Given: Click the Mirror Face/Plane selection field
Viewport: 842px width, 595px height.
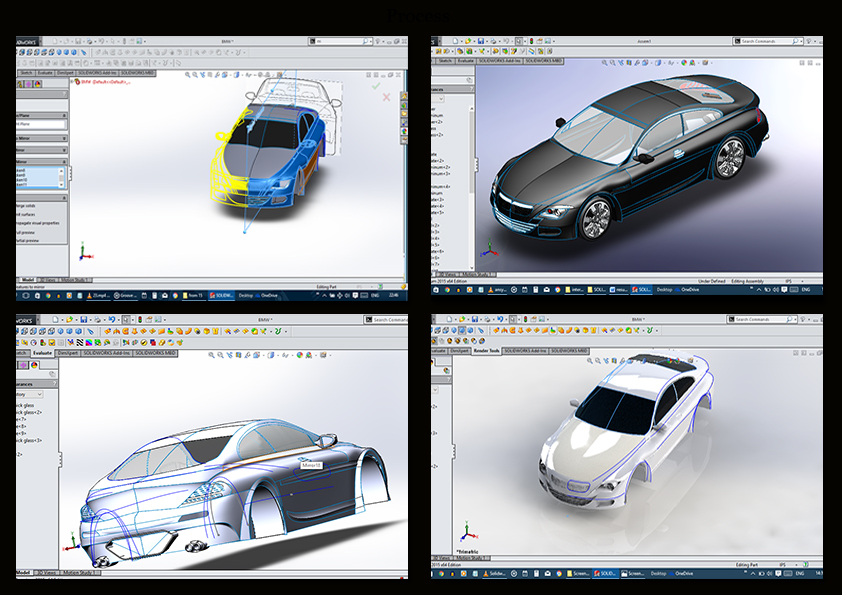Looking at the screenshot, I should pyautogui.click(x=40, y=124).
